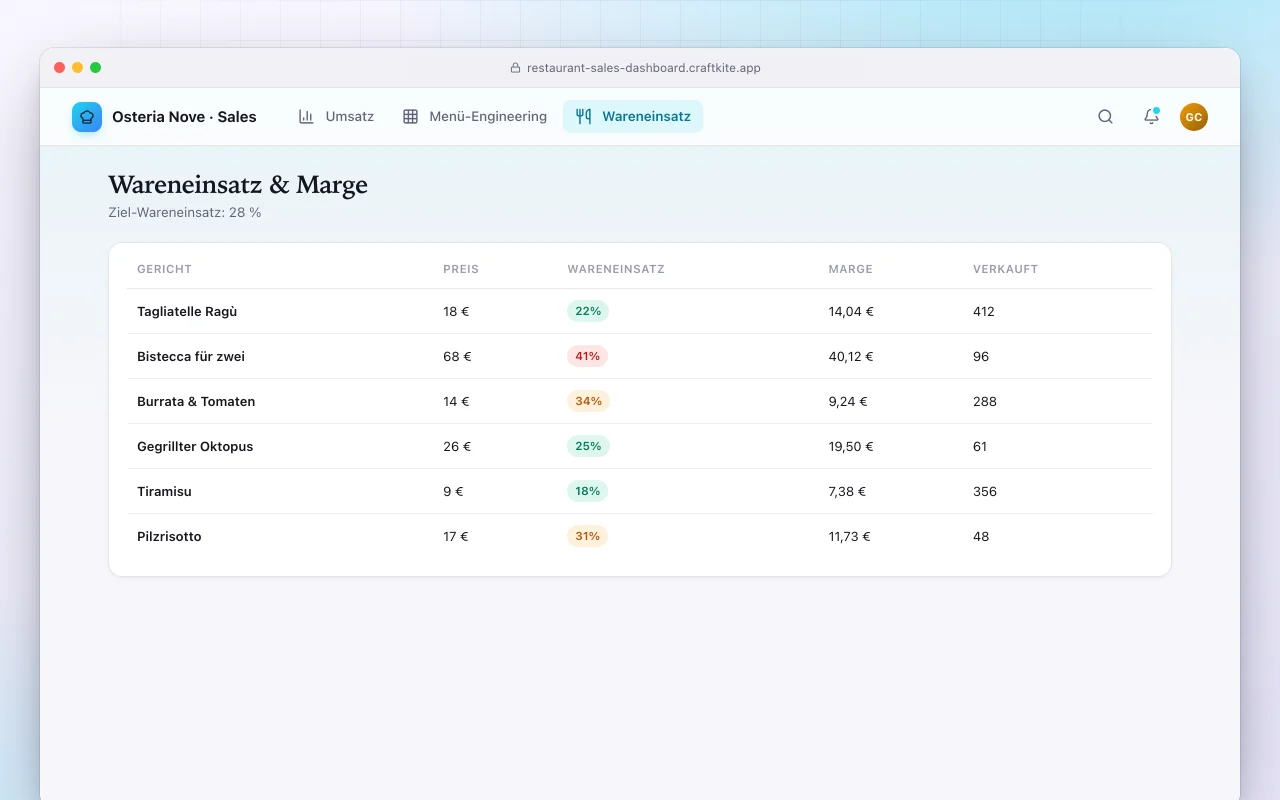Click the Osteria Nove chef hat logo
The image size is (1280, 800).
[87, 117]
